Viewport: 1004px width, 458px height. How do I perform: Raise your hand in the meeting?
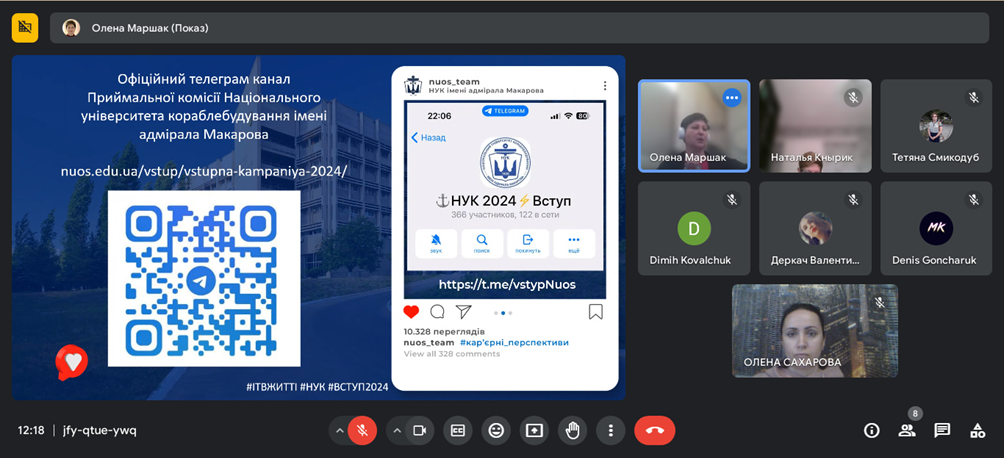coord(572,430)
